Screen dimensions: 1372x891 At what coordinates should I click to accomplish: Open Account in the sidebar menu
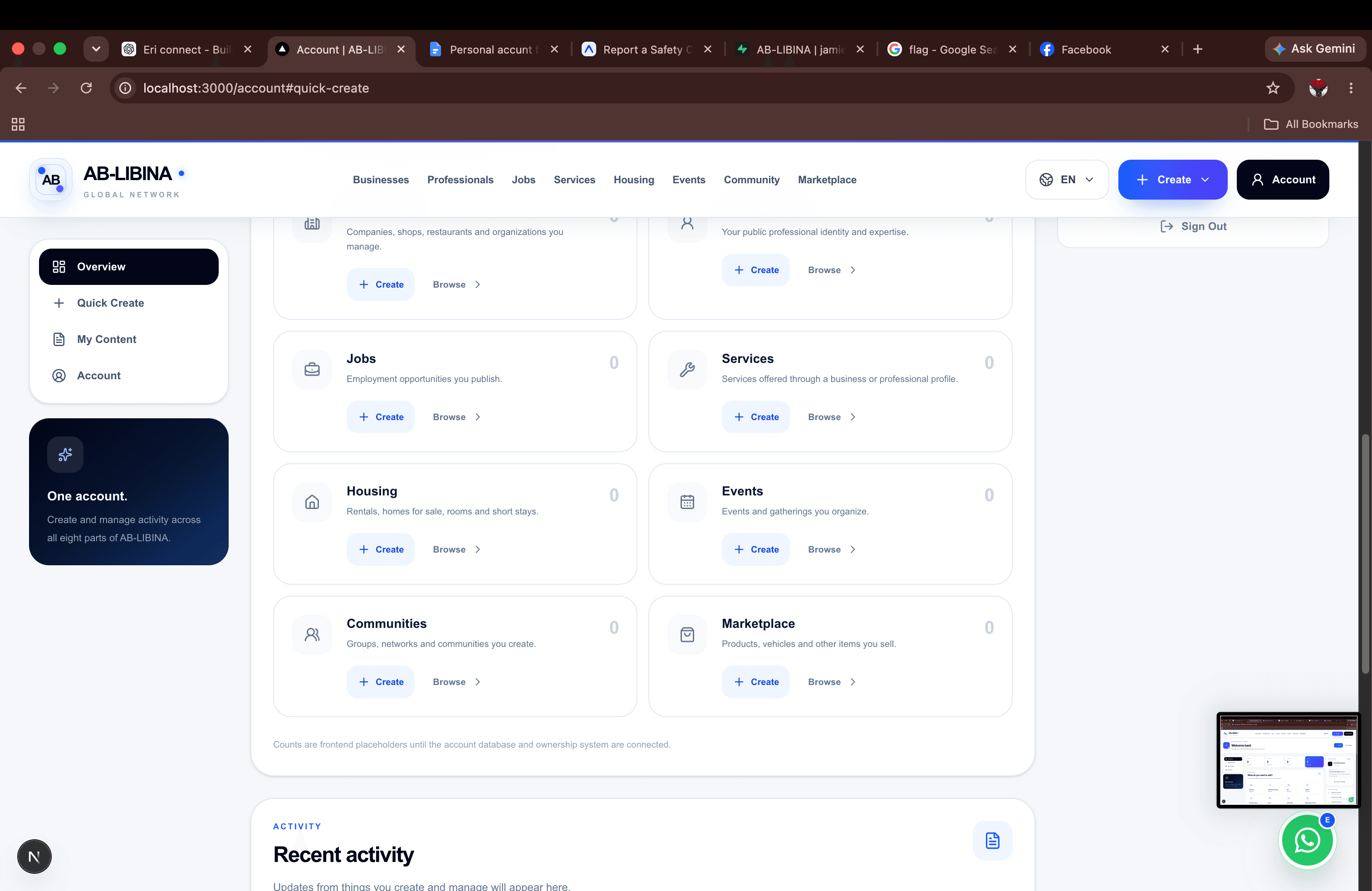[128, 376]
